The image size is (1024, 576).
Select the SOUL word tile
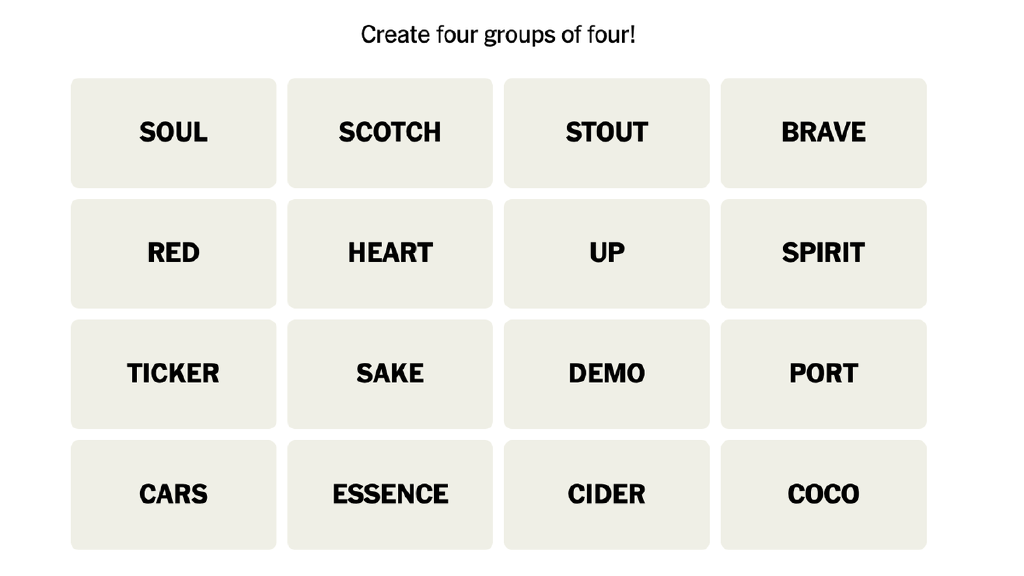pyautogui.click(x=173, y=133)
